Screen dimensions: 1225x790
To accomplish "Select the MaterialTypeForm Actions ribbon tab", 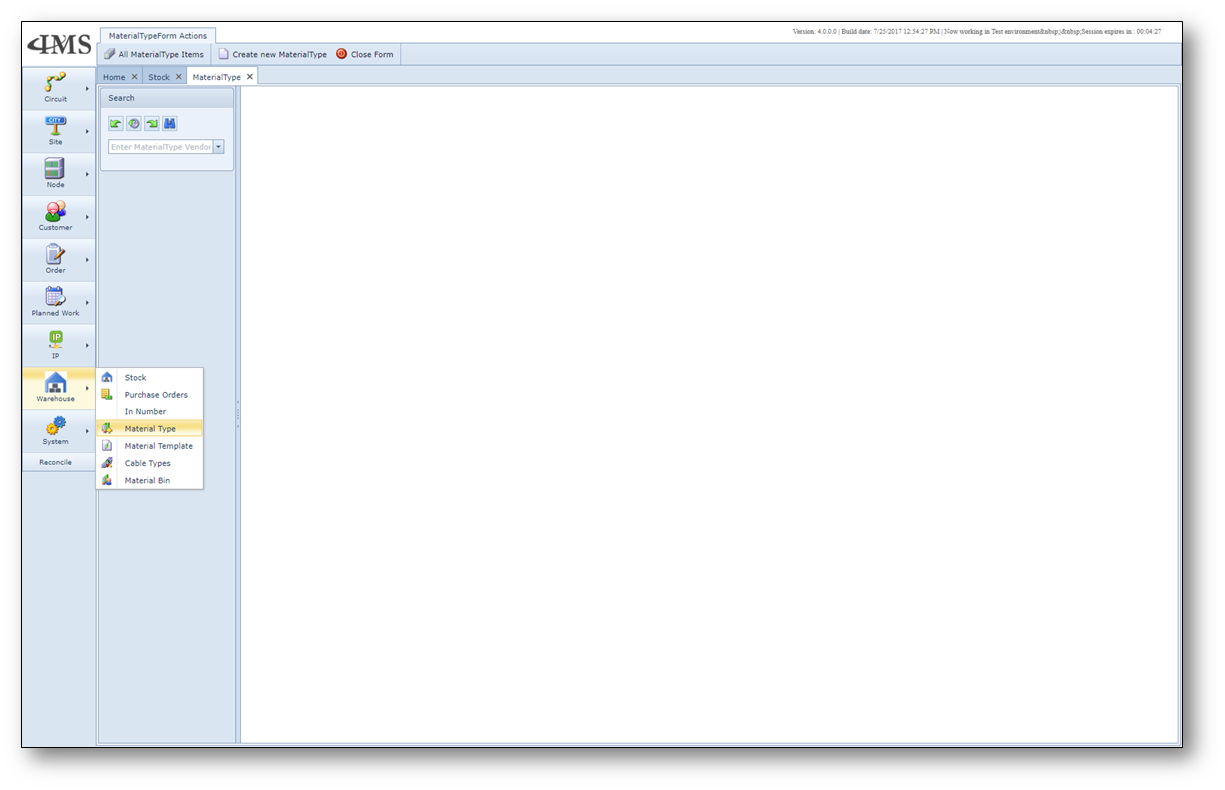I will [158, 36].
